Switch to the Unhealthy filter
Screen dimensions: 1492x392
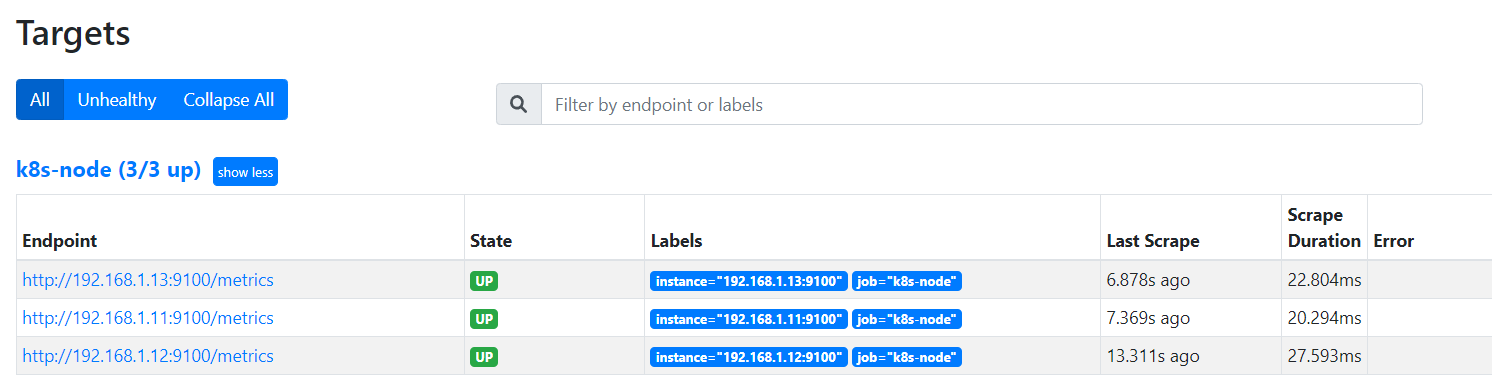coord(117,100)
